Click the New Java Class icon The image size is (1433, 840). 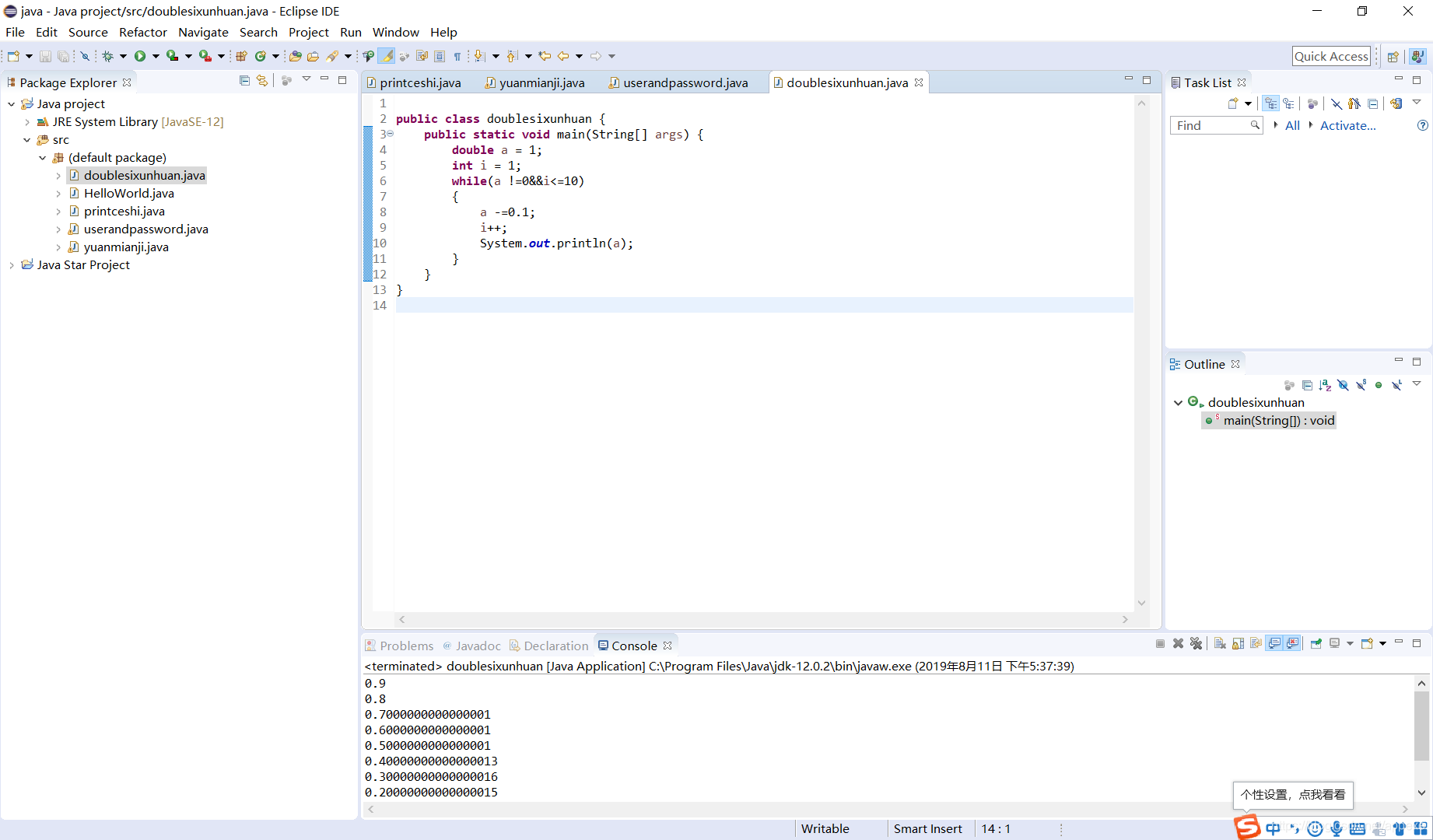[261, 56]
